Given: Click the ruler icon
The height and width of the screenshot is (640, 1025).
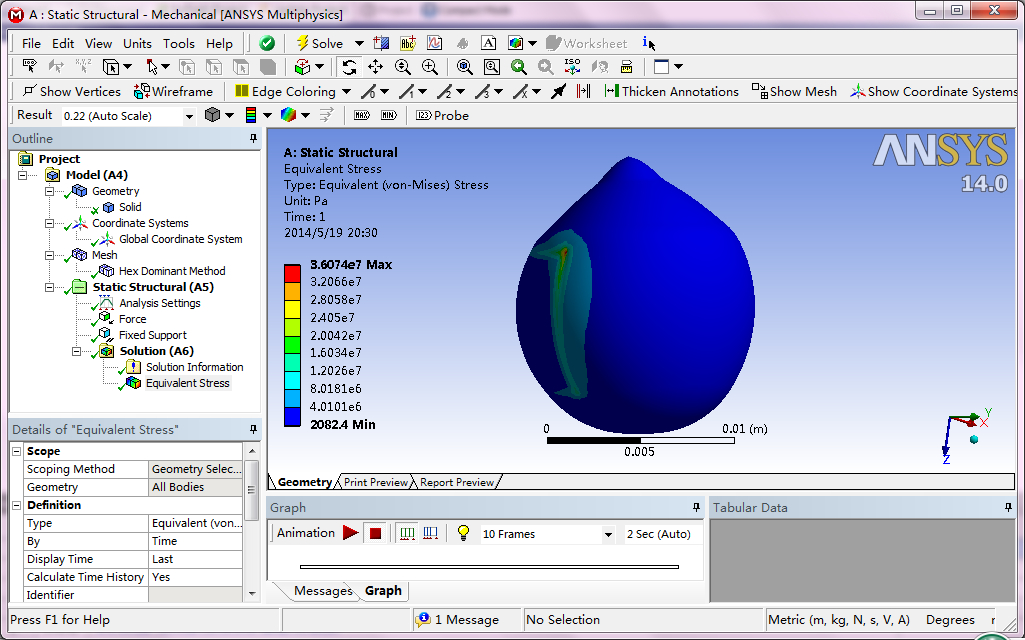Looking at the screenshot, I should click(626, 67).
